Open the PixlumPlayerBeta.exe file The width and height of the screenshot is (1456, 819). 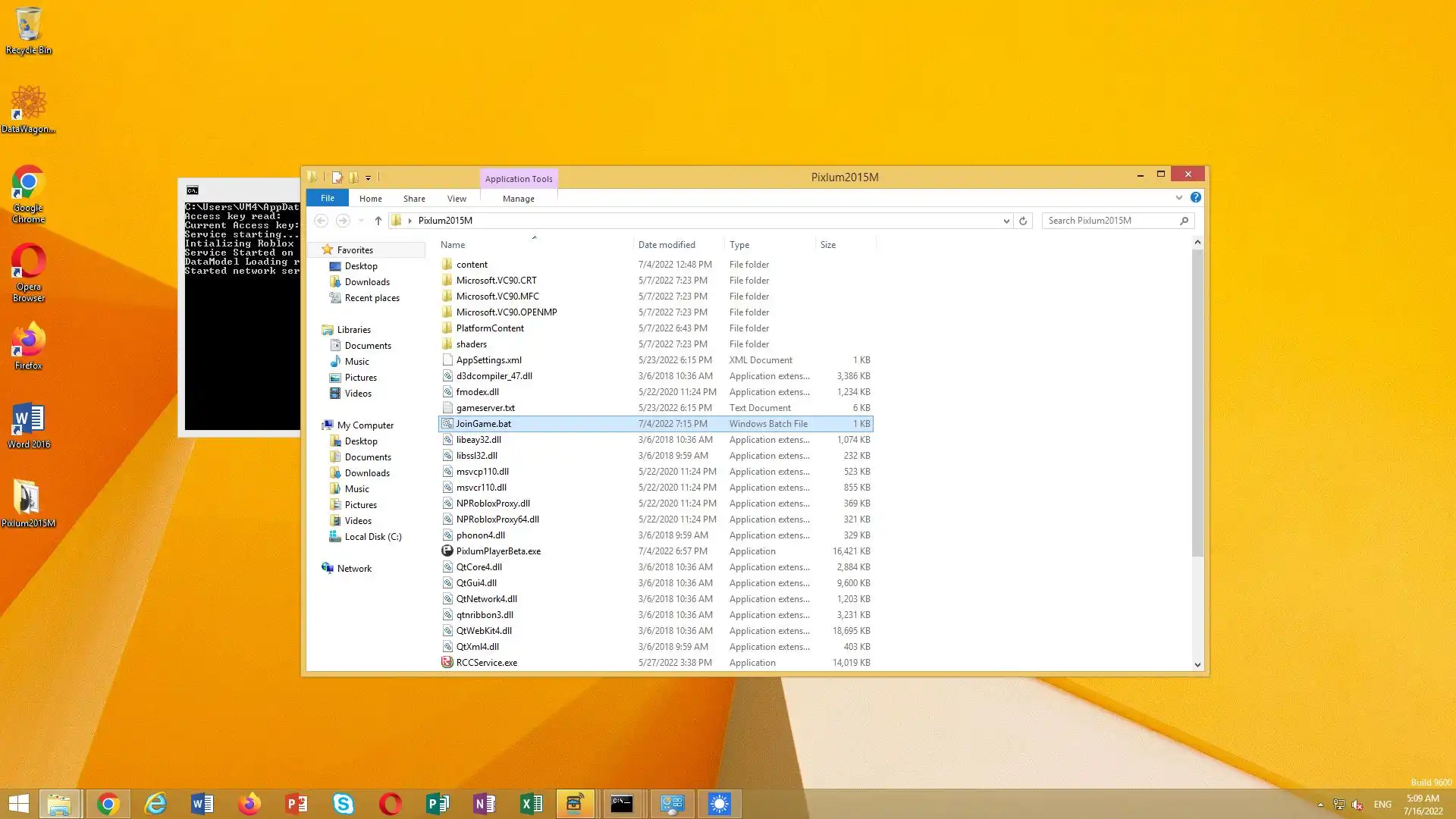497,551
